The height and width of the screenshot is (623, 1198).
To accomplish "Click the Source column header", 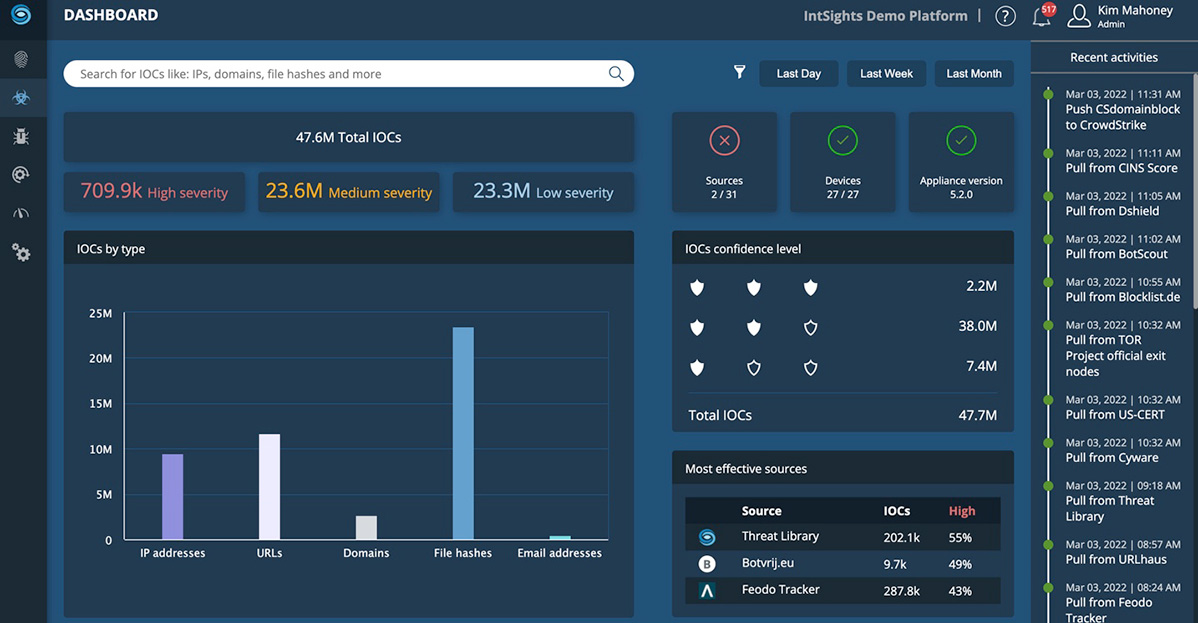I will click(762, 511).
